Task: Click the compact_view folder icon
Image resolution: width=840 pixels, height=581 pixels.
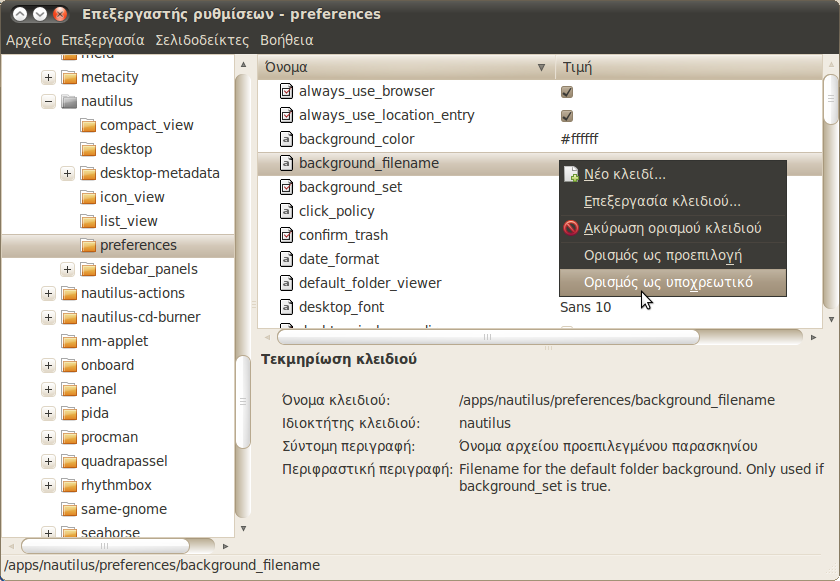Action: 88,125
